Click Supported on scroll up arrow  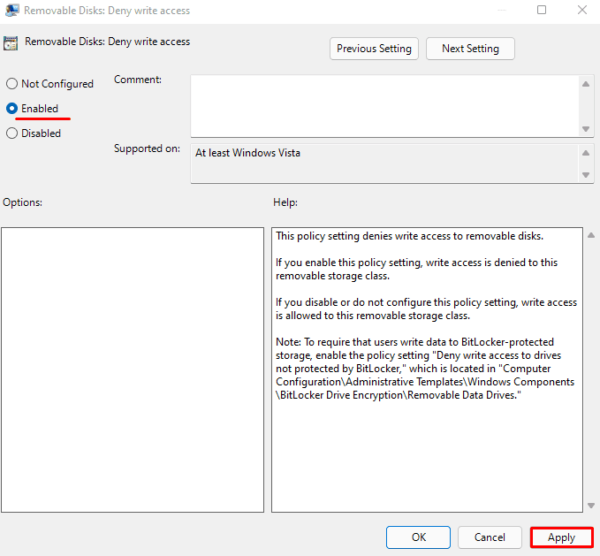[x=586, y=153]
